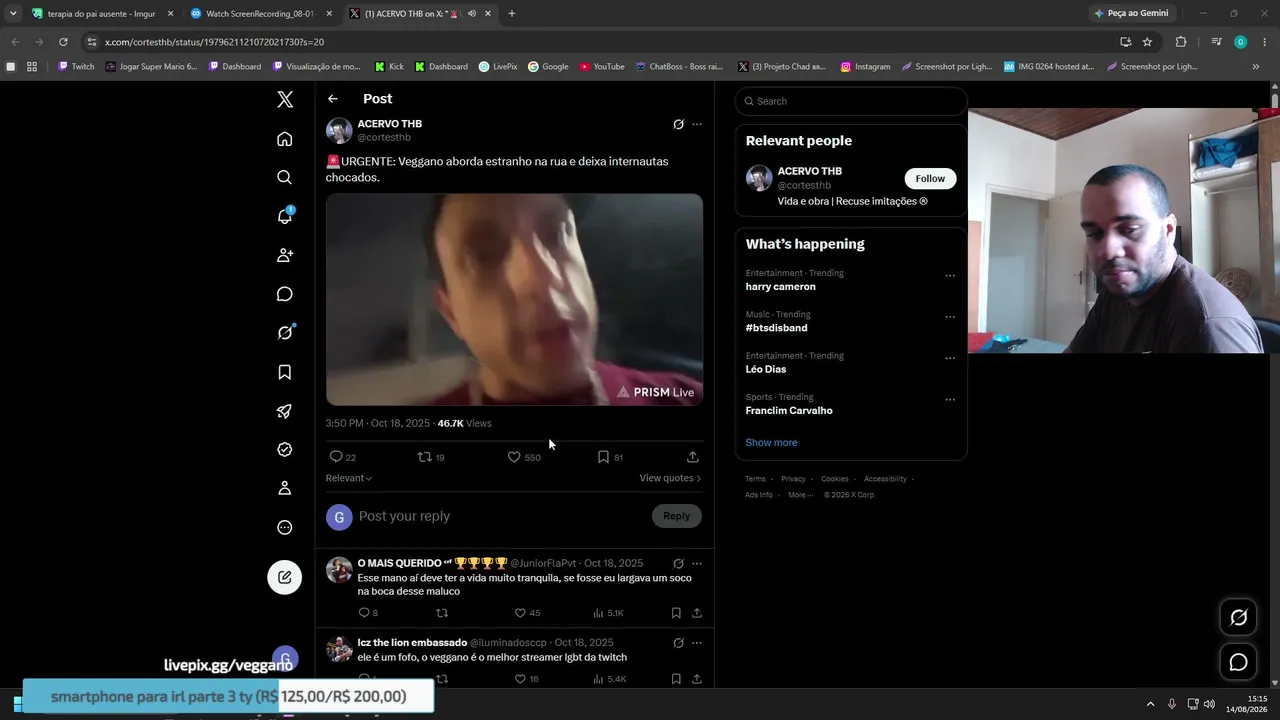Click Reply button beside reply box
The image size is (1280, 720).
coord(676,516)
